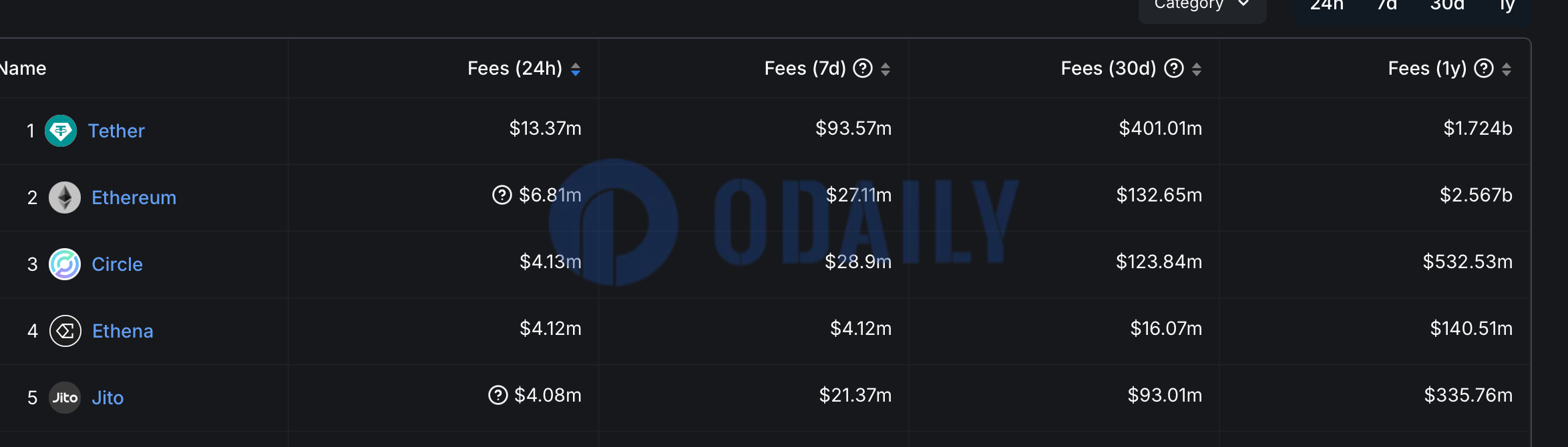
Task: Click help icon next to Fees (1y)
Action: [1483, 68]
